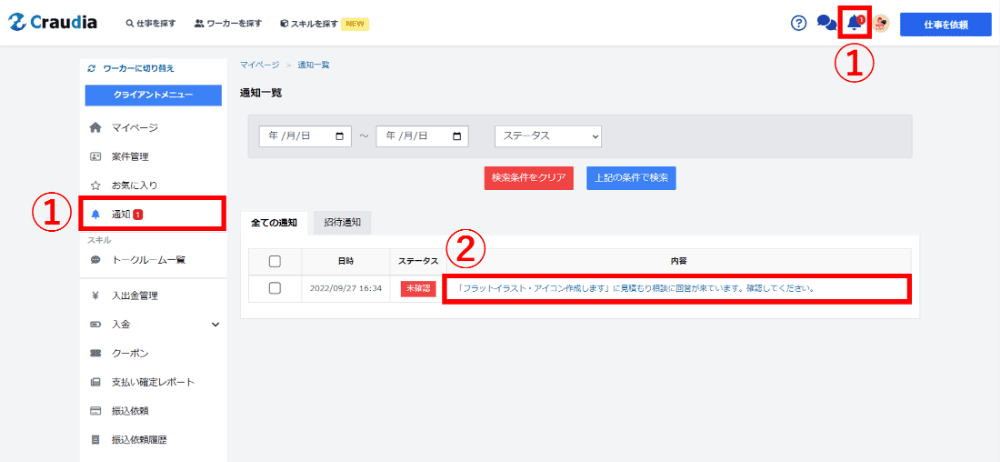Select the 全ての通知 tab
The height and width of the screenshot is (462, 1000).
pos(273,222)
